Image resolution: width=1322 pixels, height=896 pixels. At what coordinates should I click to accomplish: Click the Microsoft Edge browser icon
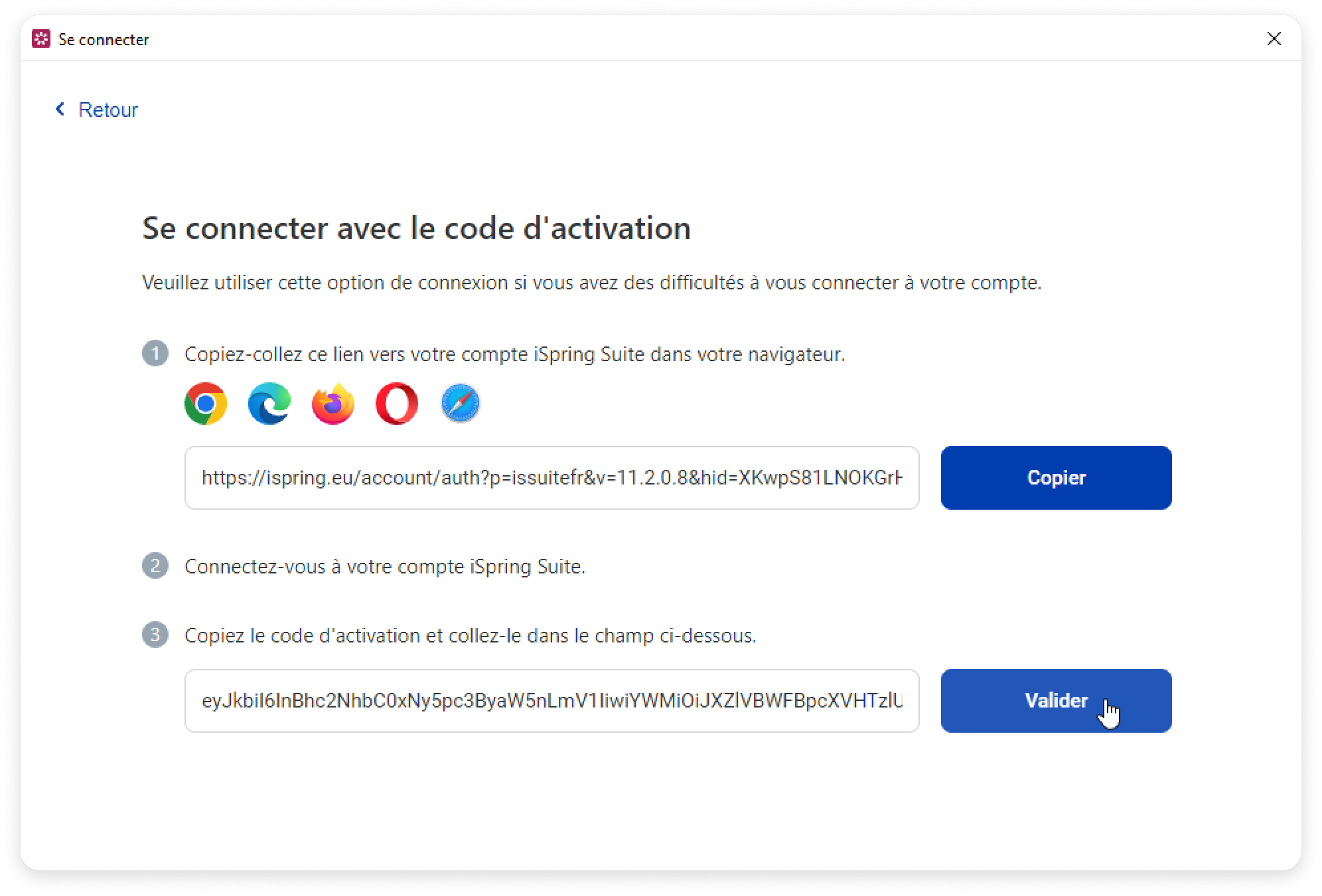[269, 404]
